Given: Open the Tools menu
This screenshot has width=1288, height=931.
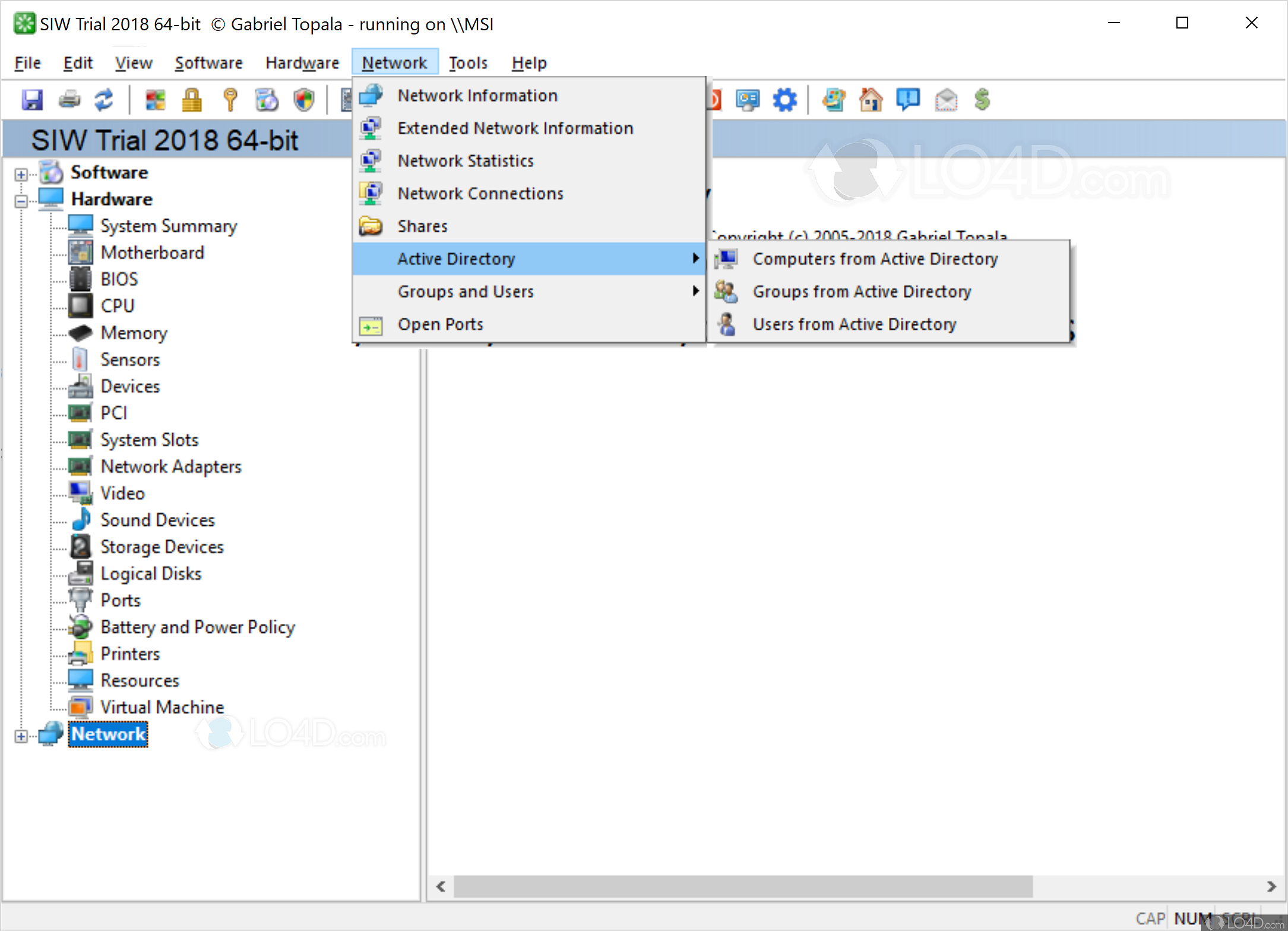Looking at the screenshot, I should tap(468, 62).
